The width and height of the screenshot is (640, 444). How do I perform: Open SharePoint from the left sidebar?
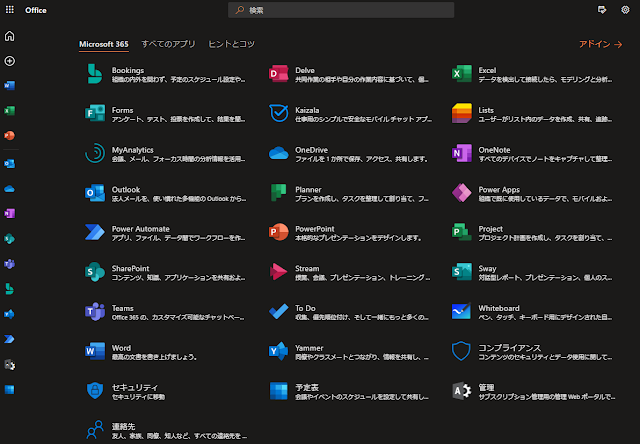click(9, 239)
